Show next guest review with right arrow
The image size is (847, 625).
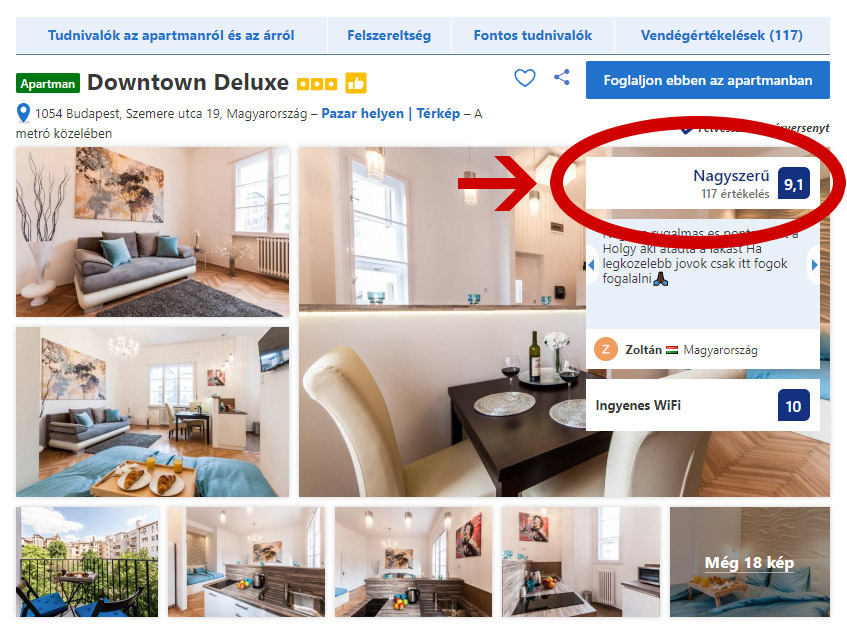(814, 265)
